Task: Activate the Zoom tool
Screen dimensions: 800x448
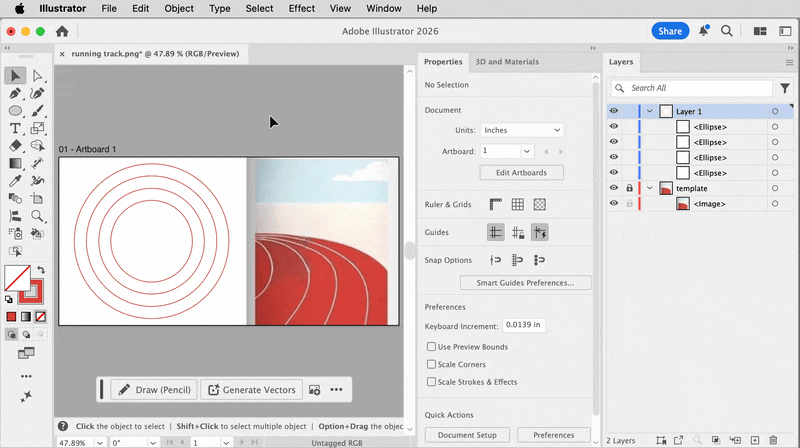Action: [37, 216]
